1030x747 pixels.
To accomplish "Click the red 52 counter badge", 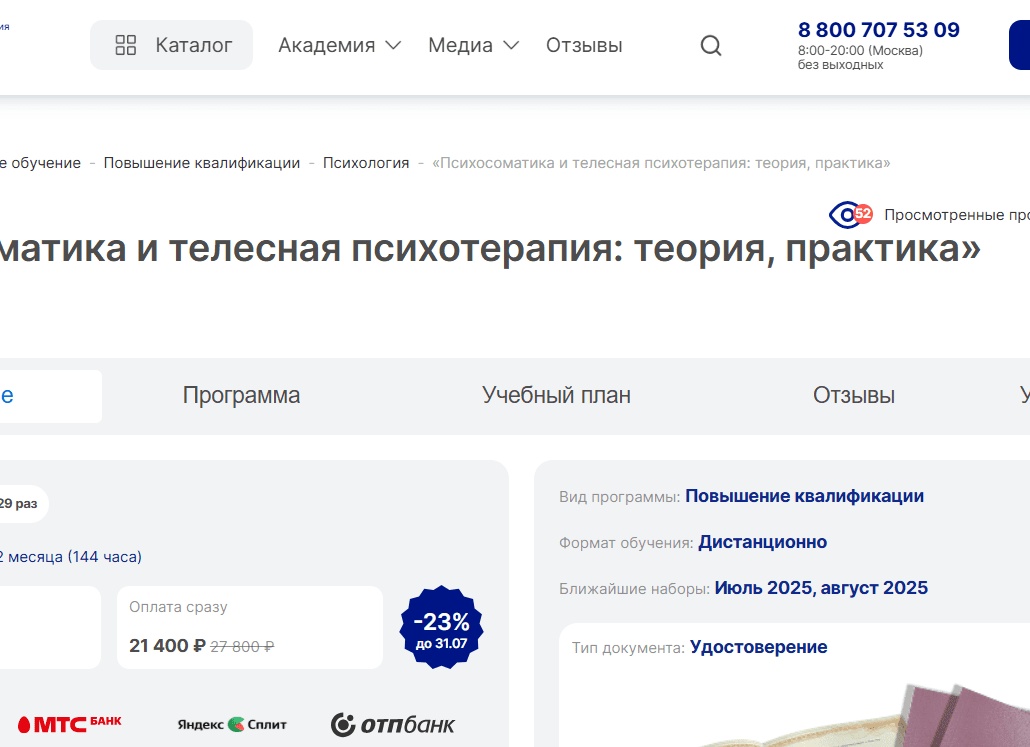I will pos(862,214).
